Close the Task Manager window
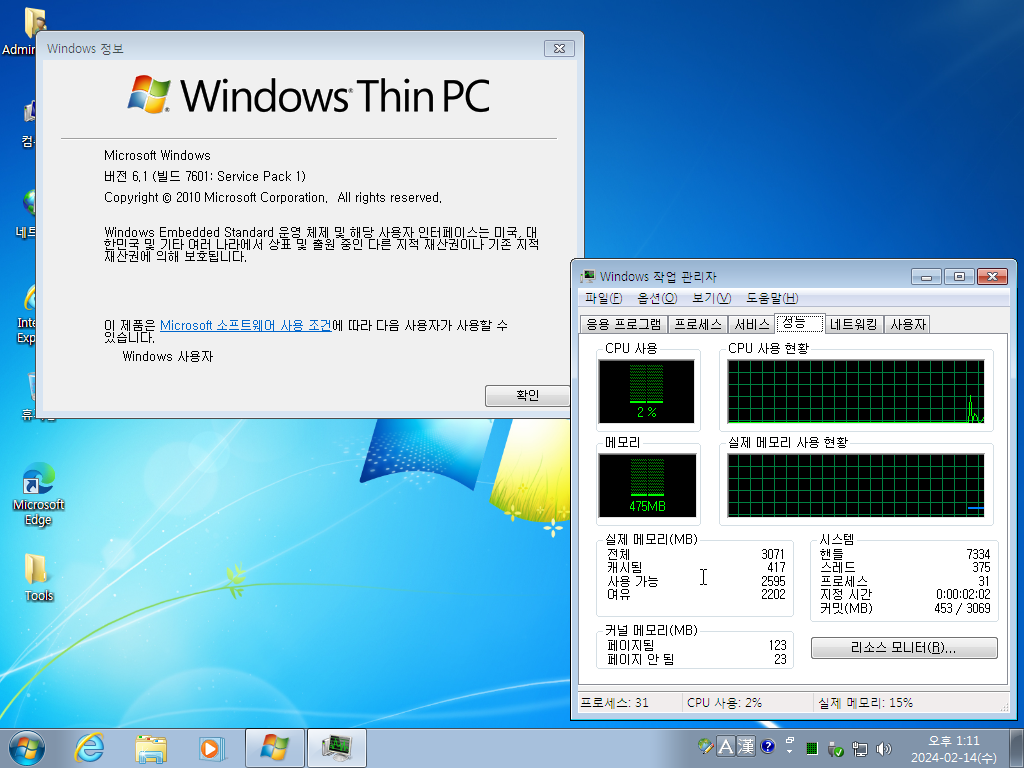The height and width of the screenshot is (768, 1024). [x=992, y=277]
